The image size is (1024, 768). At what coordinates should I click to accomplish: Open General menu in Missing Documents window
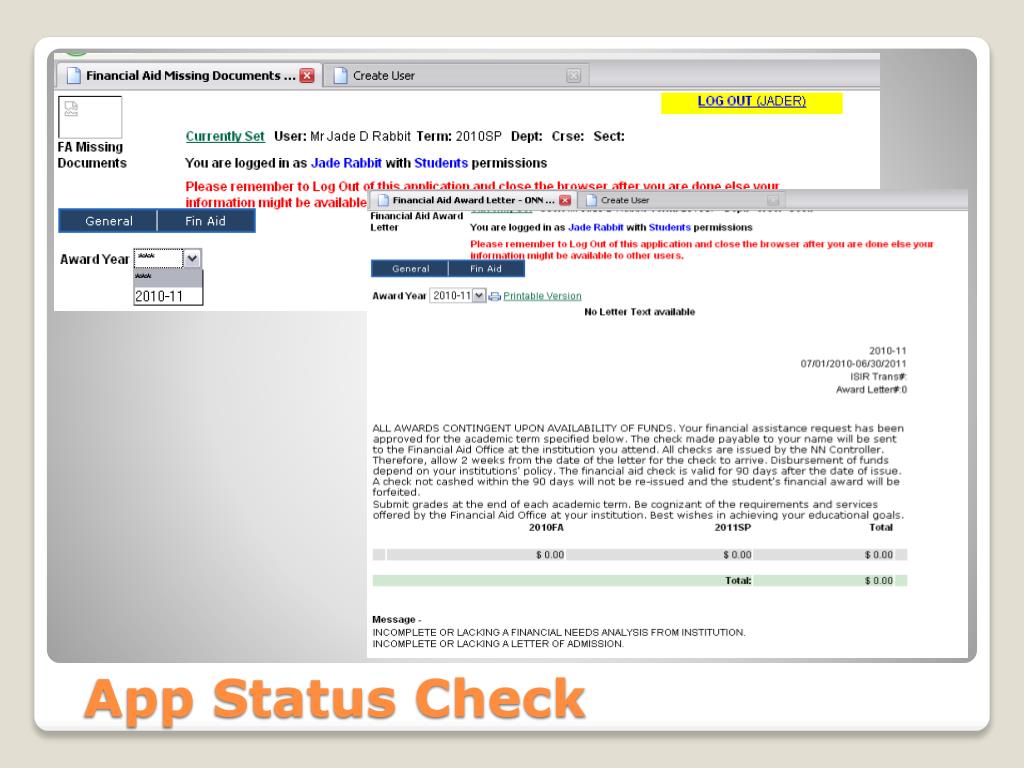(108, 221)
